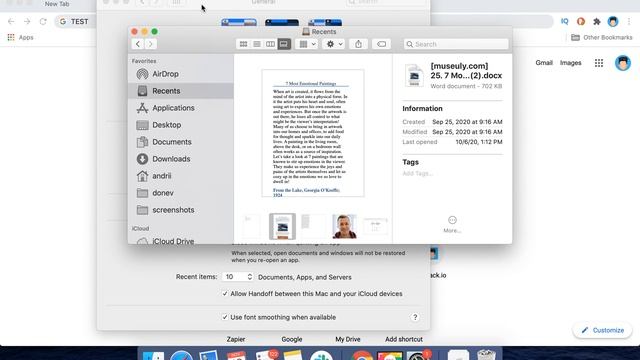Click the IQ extension icon in Chrome
This screenshot has width=640, height=360.
point(564,22)
